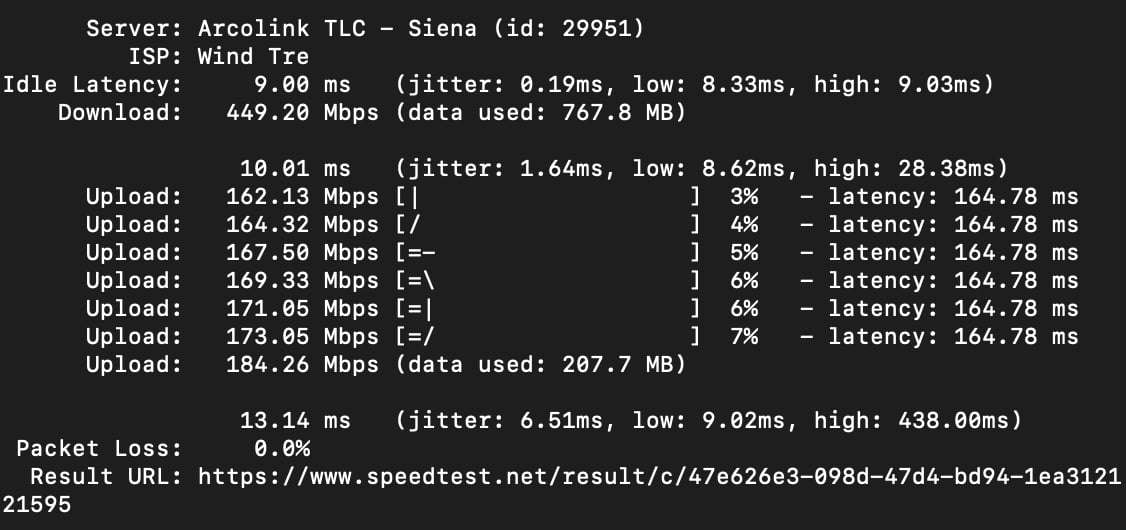This screenshot has width=1126, height=530.
Task: Click the download data used 767.8 MB text
Action: [x=541, y=113]
